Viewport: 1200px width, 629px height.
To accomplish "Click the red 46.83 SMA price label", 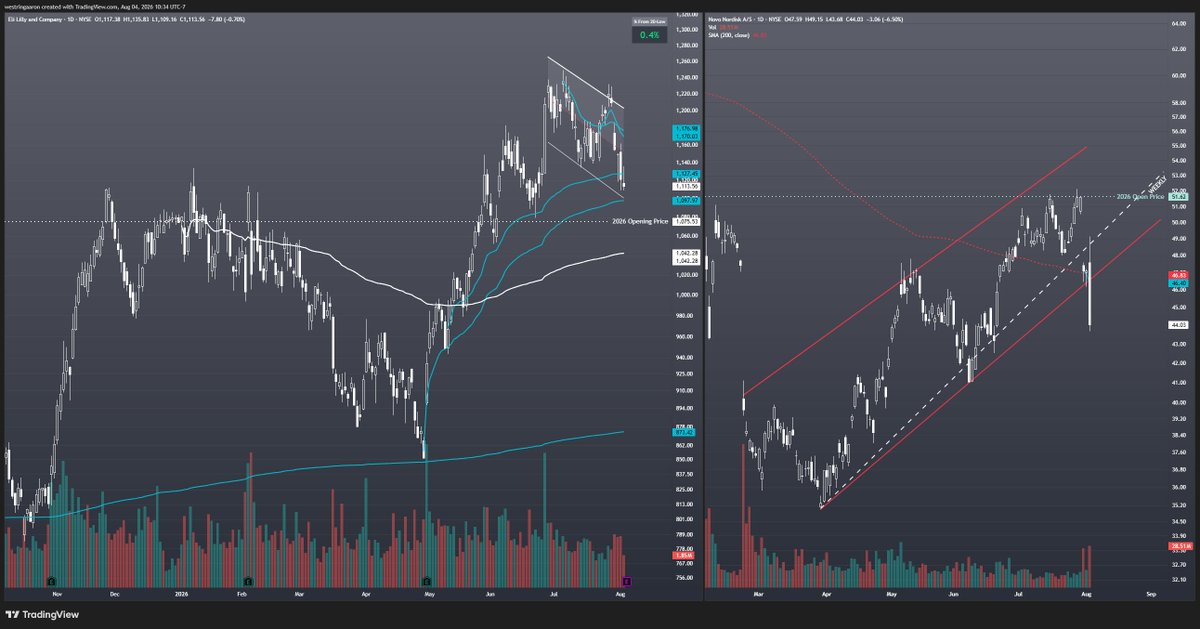I will coord(1177,274).
